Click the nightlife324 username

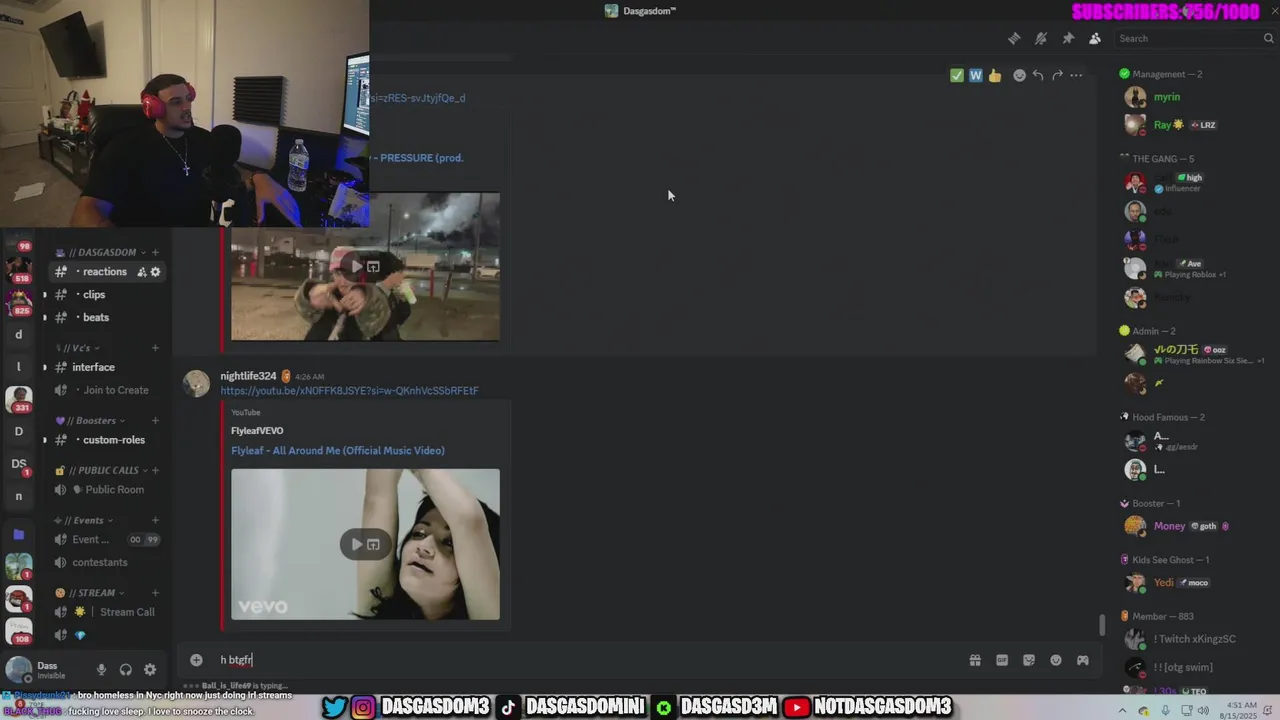248,376
